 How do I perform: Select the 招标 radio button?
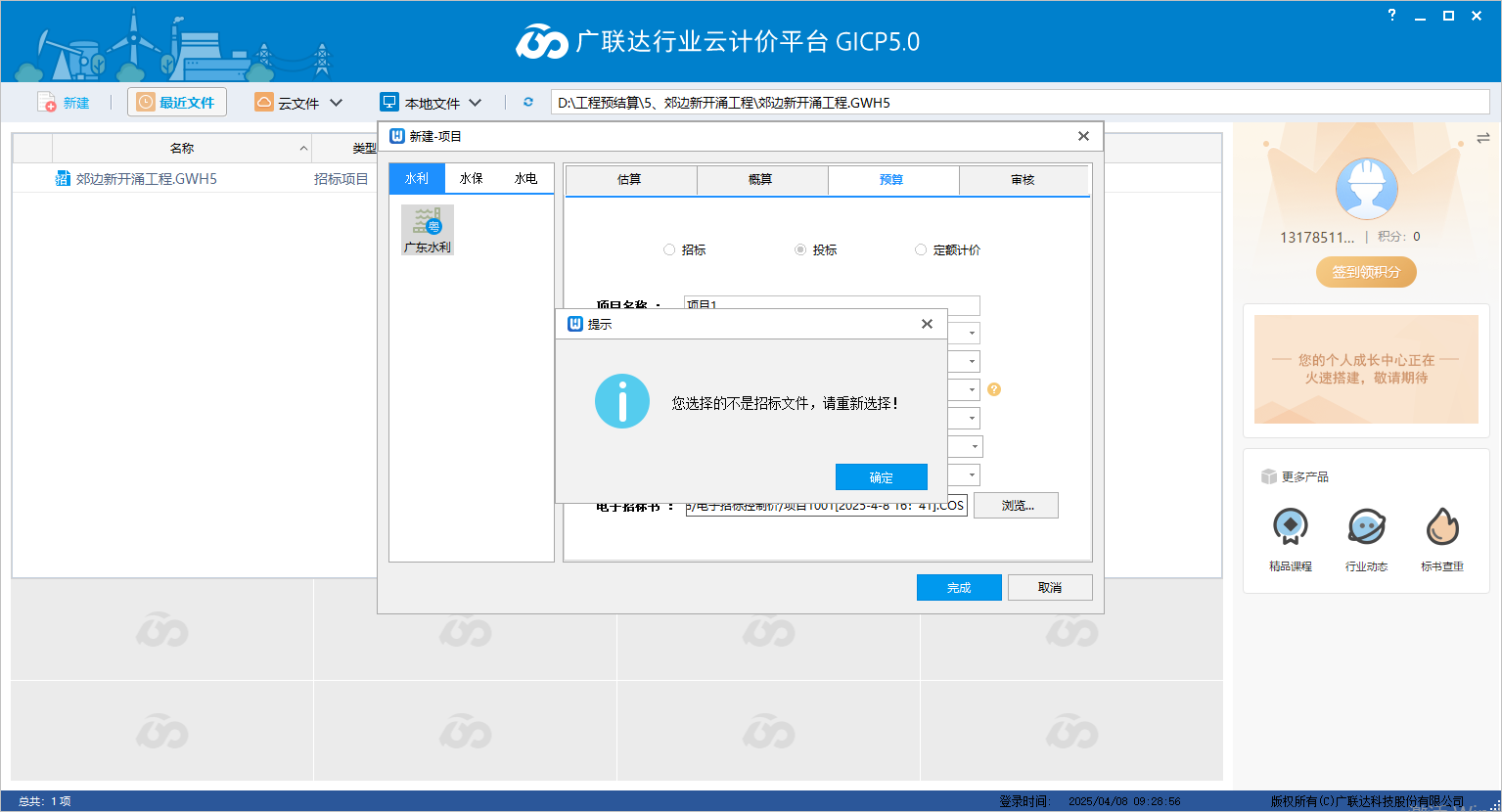[x=669, y=250]
